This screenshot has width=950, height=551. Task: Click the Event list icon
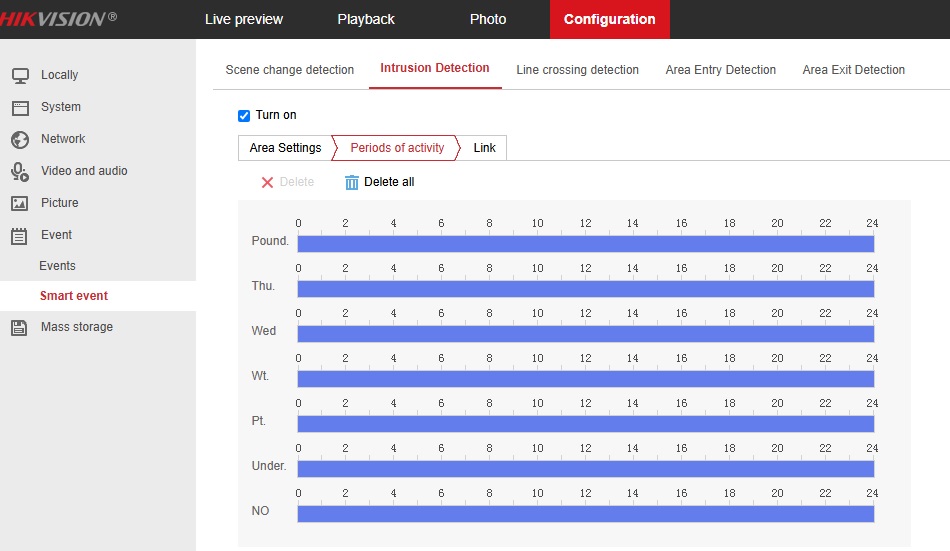point(20,235)
